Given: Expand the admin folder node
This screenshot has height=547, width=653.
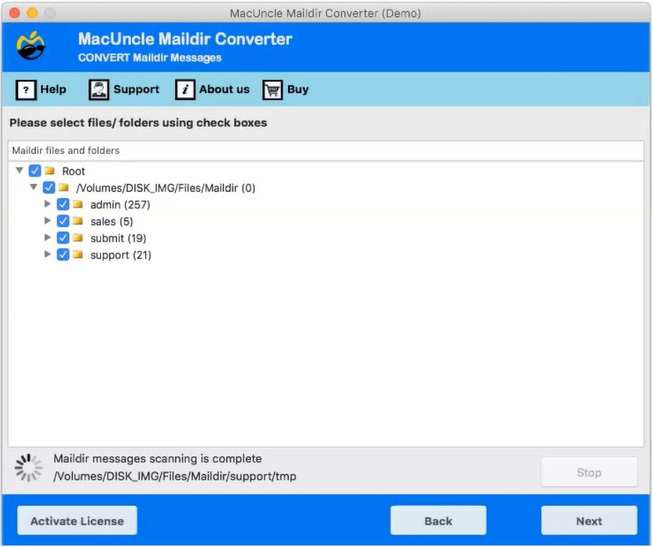Looking at the screenshot, I should (47, 204).
